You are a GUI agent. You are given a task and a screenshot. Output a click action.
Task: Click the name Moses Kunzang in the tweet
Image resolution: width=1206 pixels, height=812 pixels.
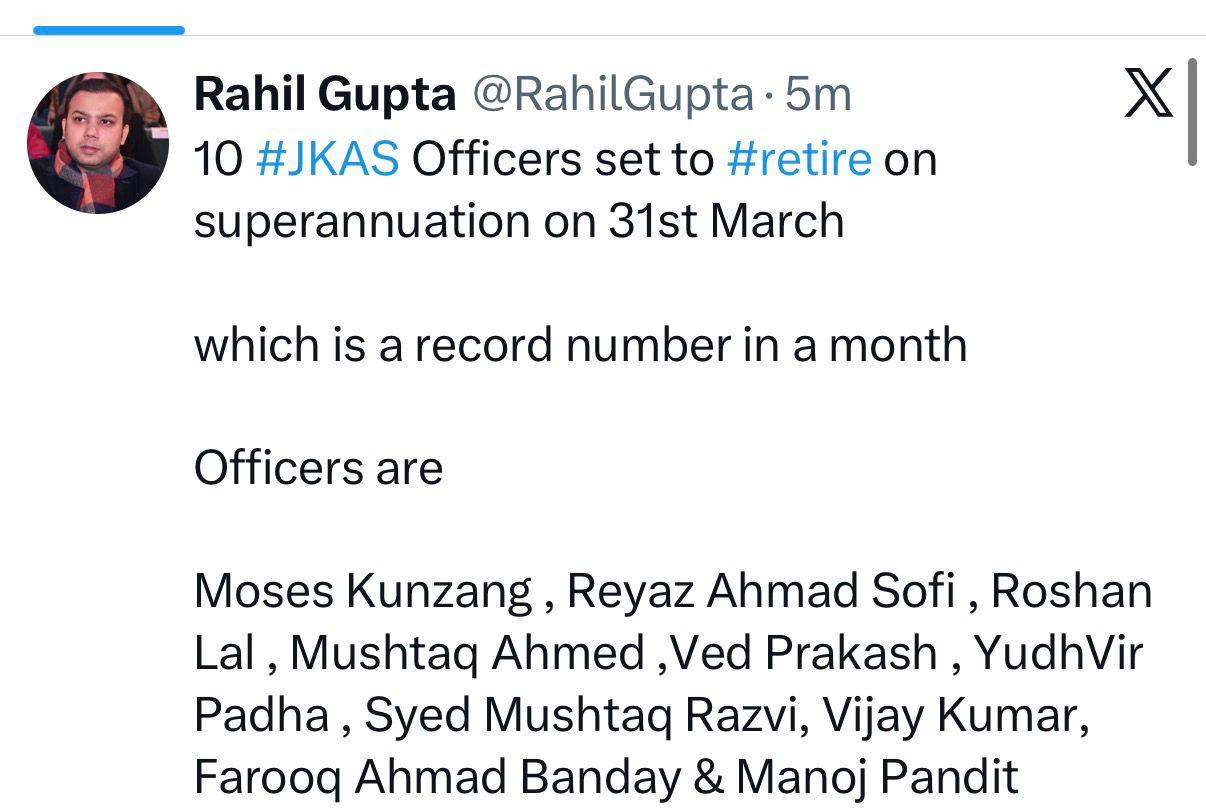(x=363, y=592)
